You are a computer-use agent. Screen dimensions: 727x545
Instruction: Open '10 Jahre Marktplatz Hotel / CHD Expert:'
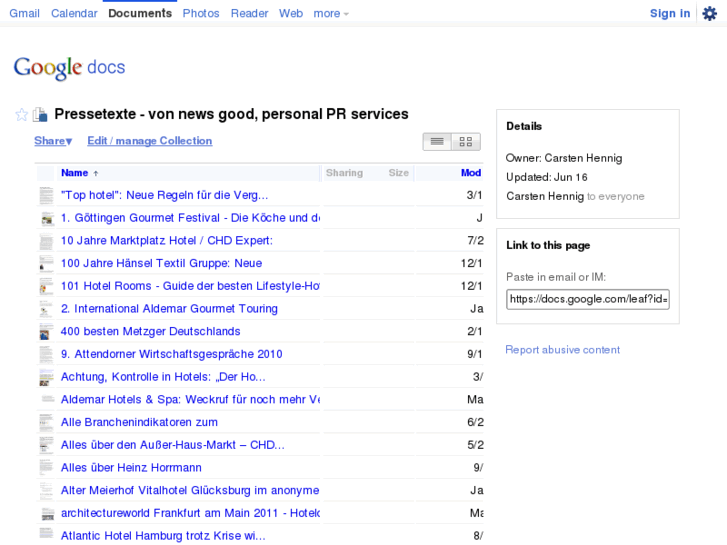tap(167, 241)
